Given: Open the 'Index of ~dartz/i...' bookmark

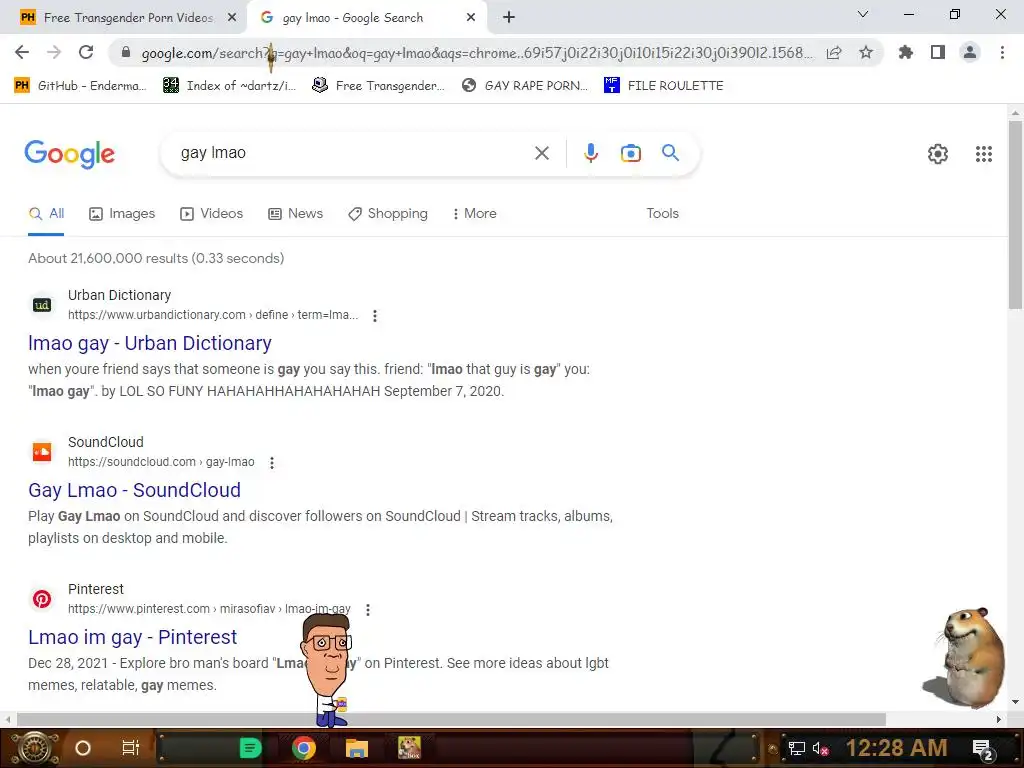Looking at the screenshot, I should tap(230, 86).
